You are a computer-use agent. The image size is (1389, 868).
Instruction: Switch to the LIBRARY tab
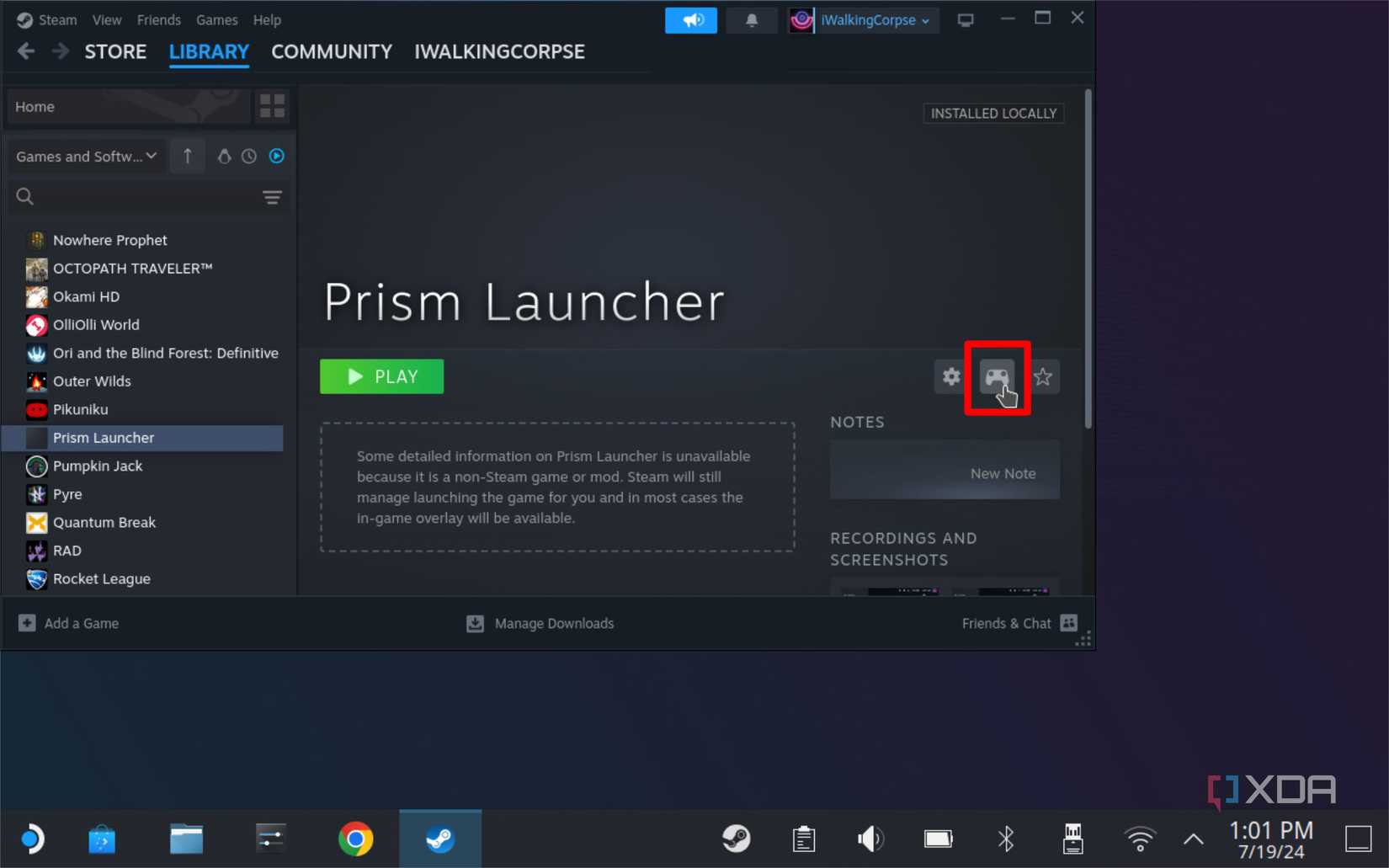point(209,51)
